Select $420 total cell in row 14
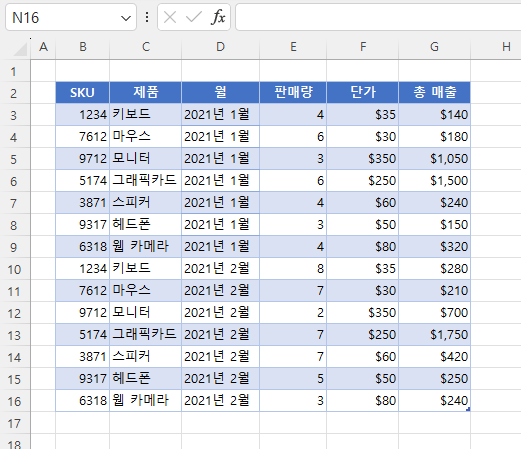 pyautogui.click(x=434, y=357)
